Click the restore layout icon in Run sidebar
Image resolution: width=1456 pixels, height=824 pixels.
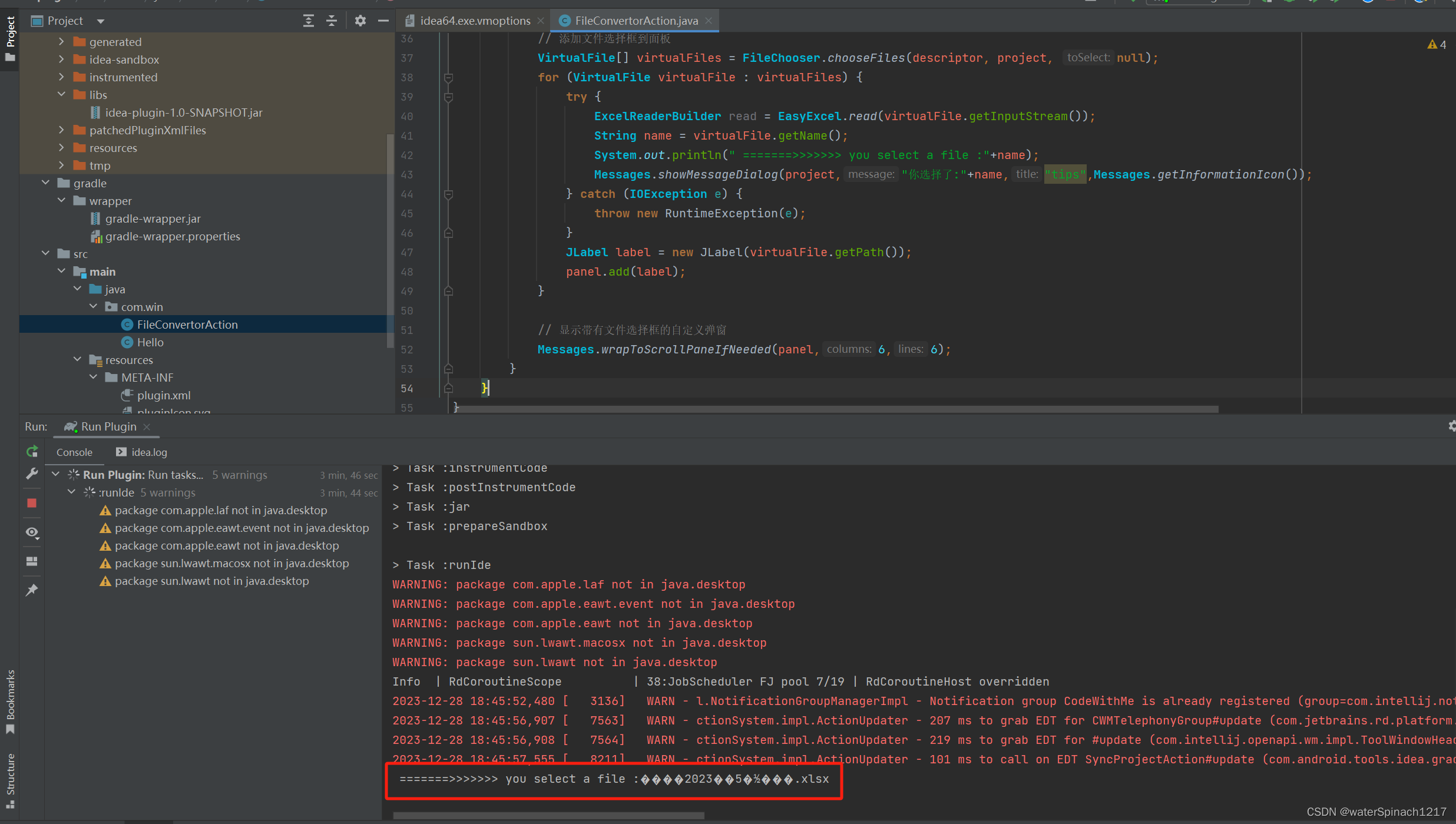32,561
